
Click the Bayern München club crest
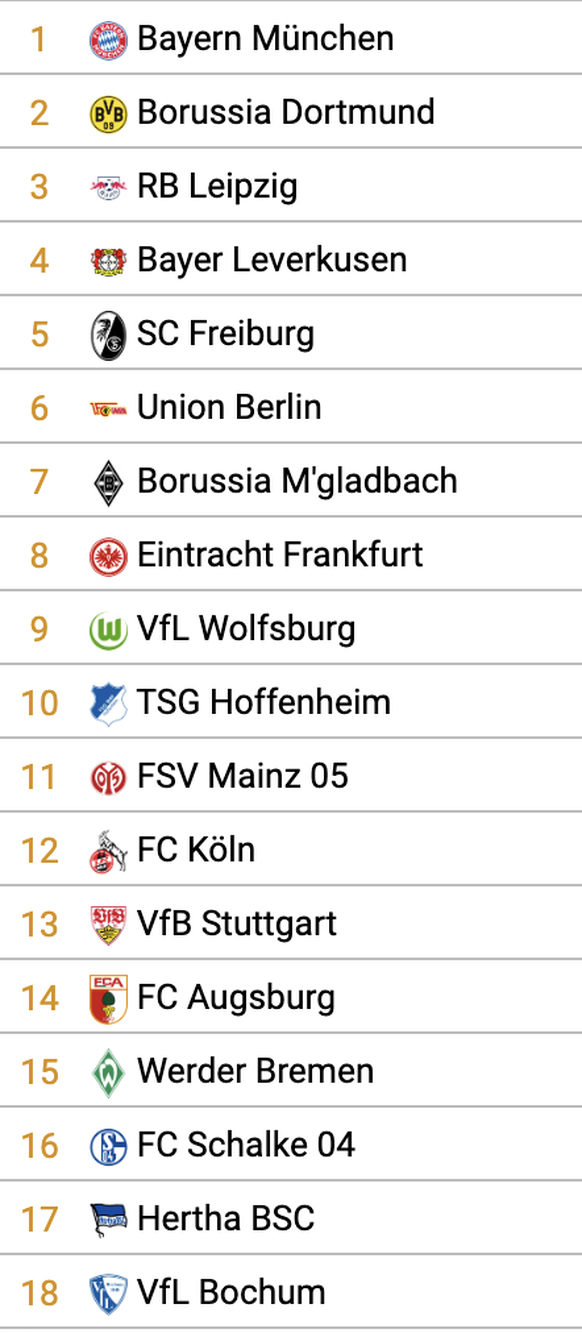[108, 40]
